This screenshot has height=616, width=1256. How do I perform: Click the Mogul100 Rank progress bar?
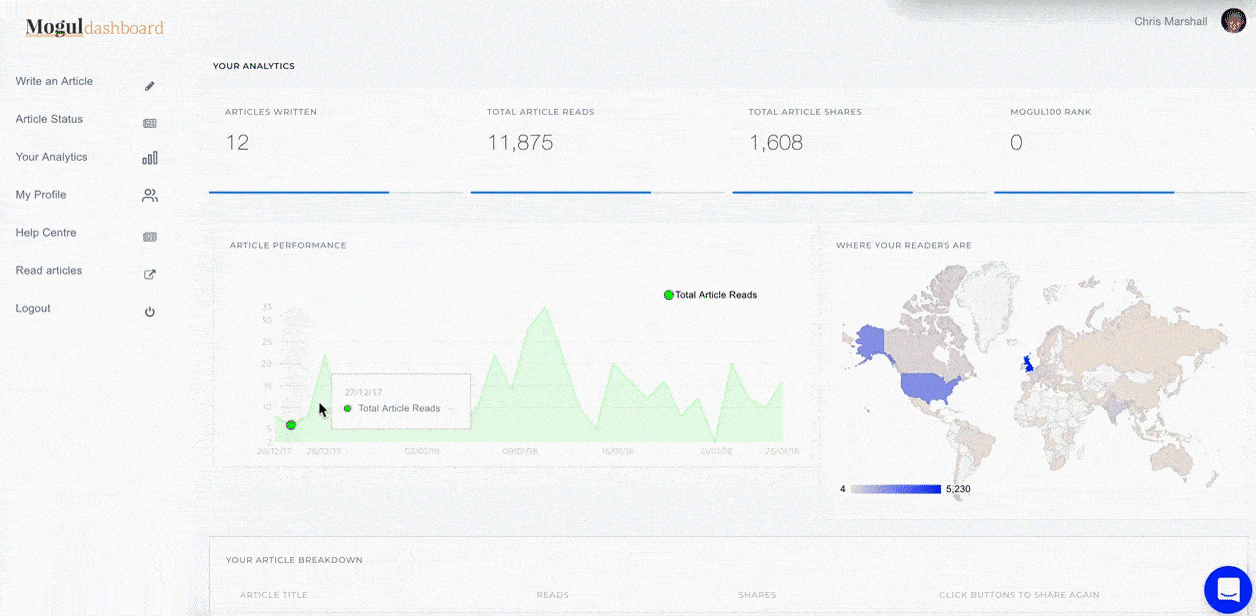click(1122, 192)
